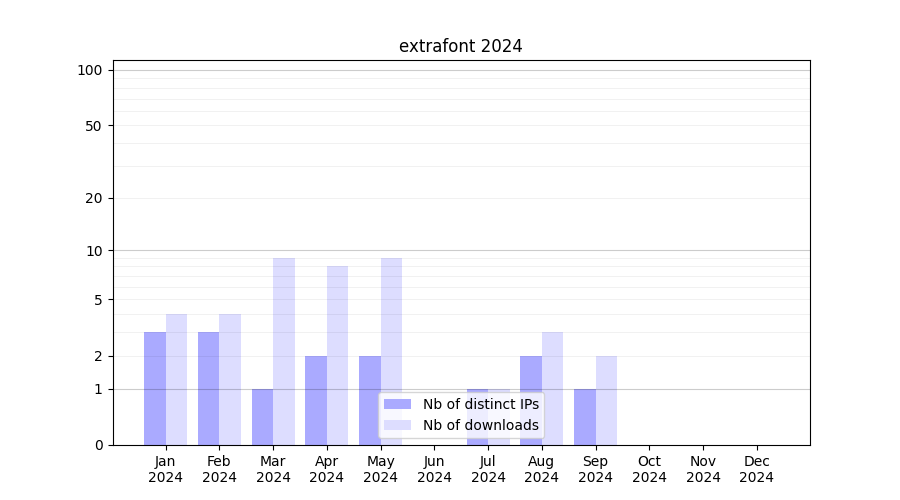Click the chart title "extrafont 2024"
Viewport: 900px width, 500px height.
[x=460, y=46]
